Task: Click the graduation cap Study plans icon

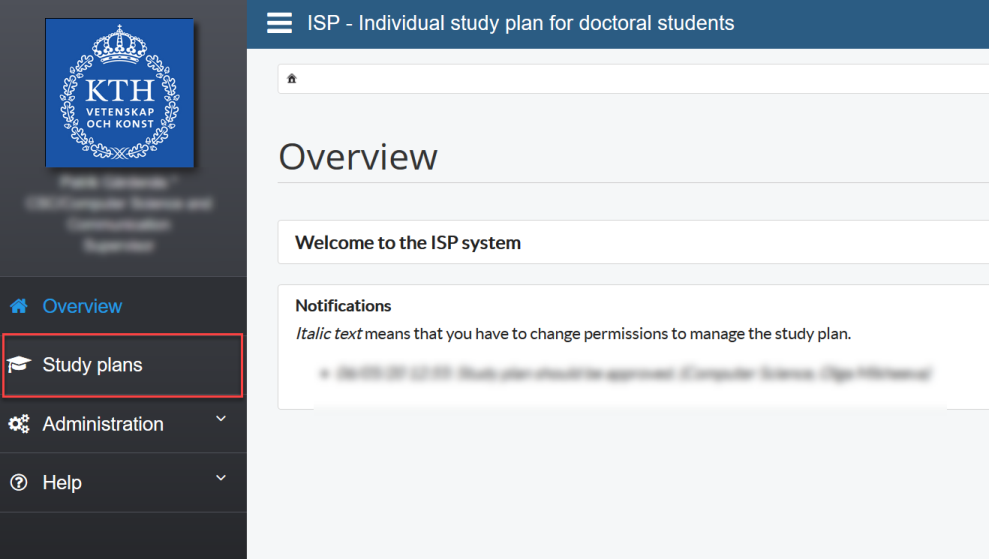Action: tap(19, 365)
